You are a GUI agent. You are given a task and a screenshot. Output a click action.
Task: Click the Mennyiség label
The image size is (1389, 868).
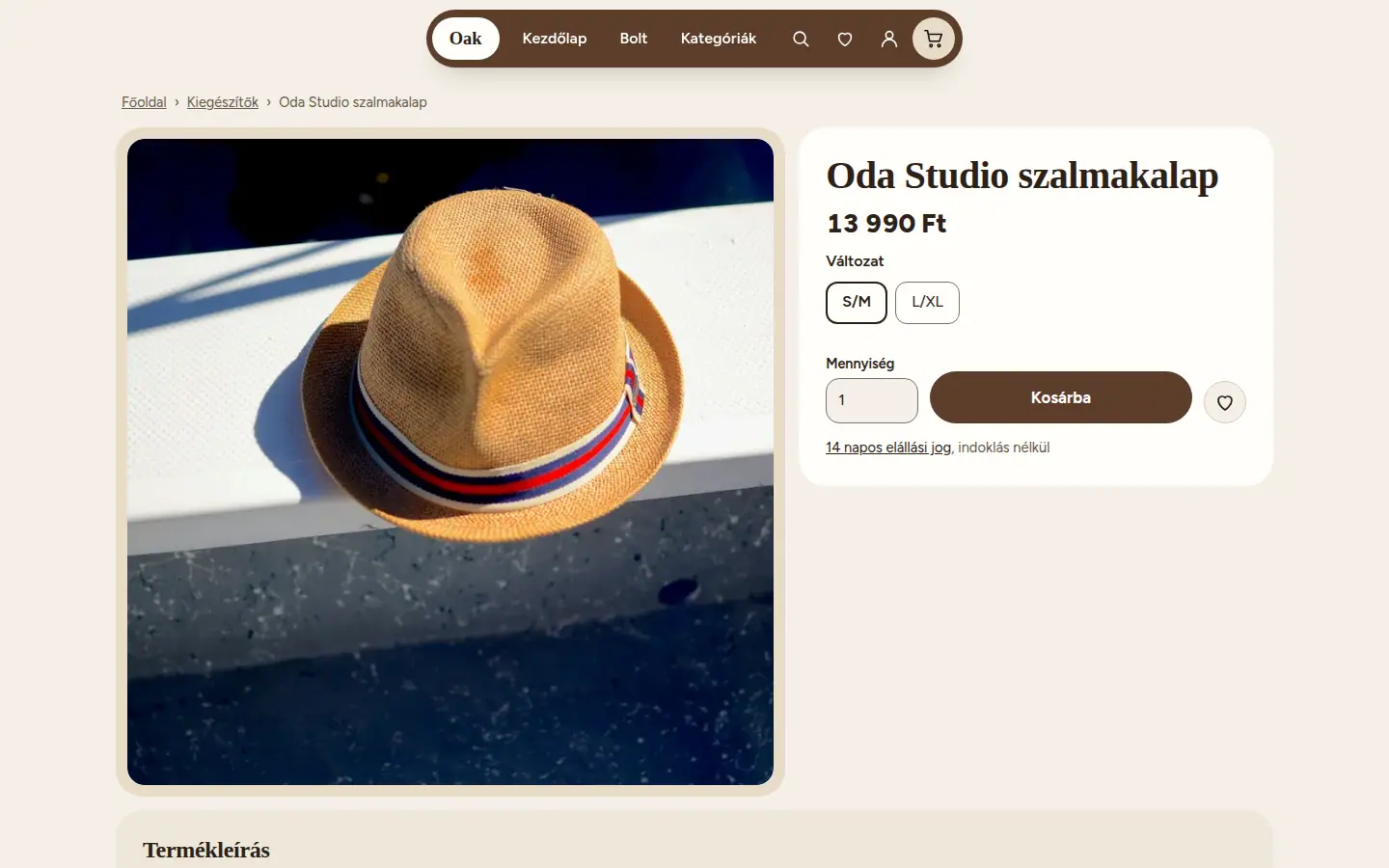[x=860, y=364]
